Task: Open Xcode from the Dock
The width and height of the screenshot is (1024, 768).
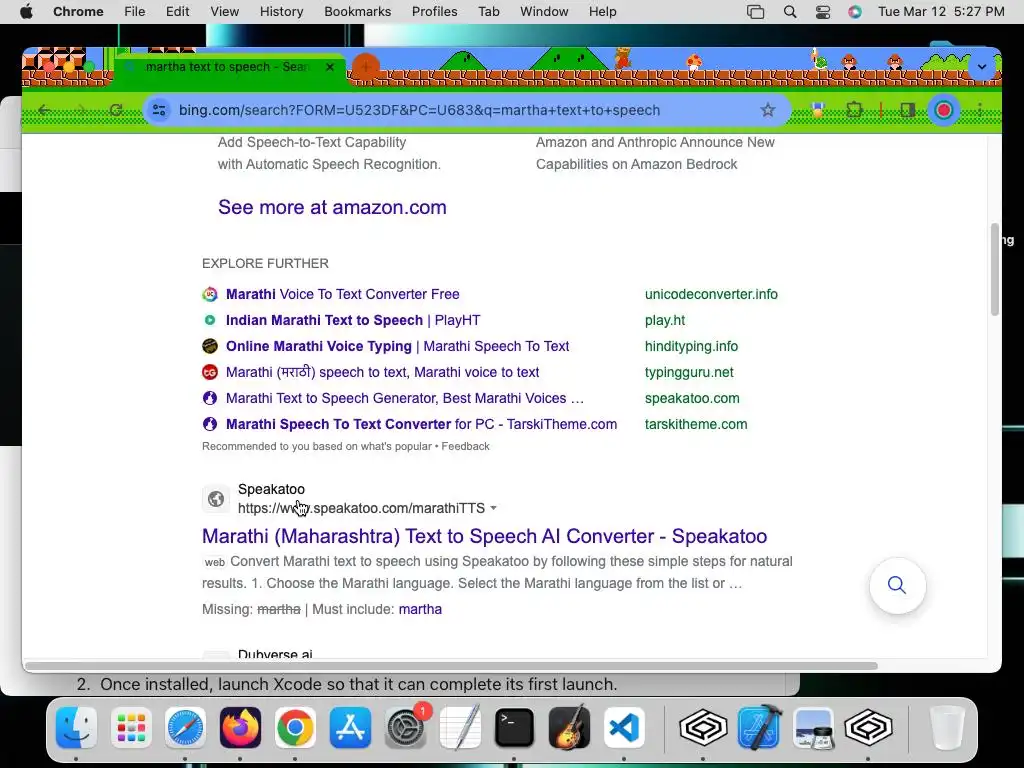Action: (759, 727)
